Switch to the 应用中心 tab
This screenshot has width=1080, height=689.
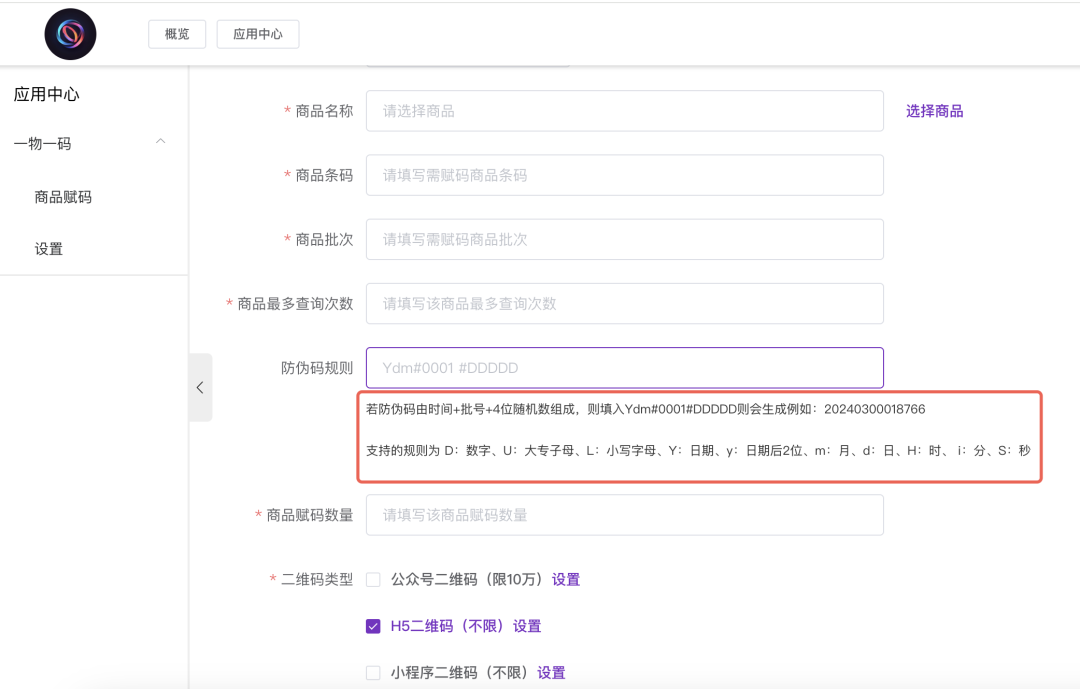click(258, 34)
